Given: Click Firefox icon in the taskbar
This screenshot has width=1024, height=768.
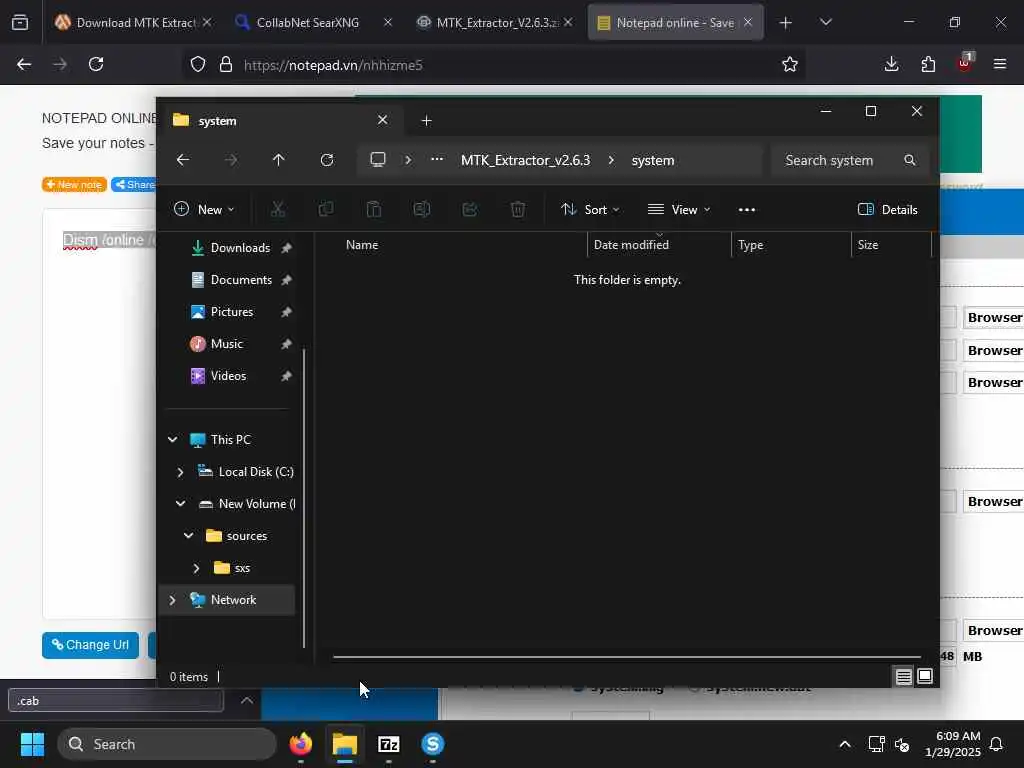Looking at the screenshot, I should (x=300, y=744).
